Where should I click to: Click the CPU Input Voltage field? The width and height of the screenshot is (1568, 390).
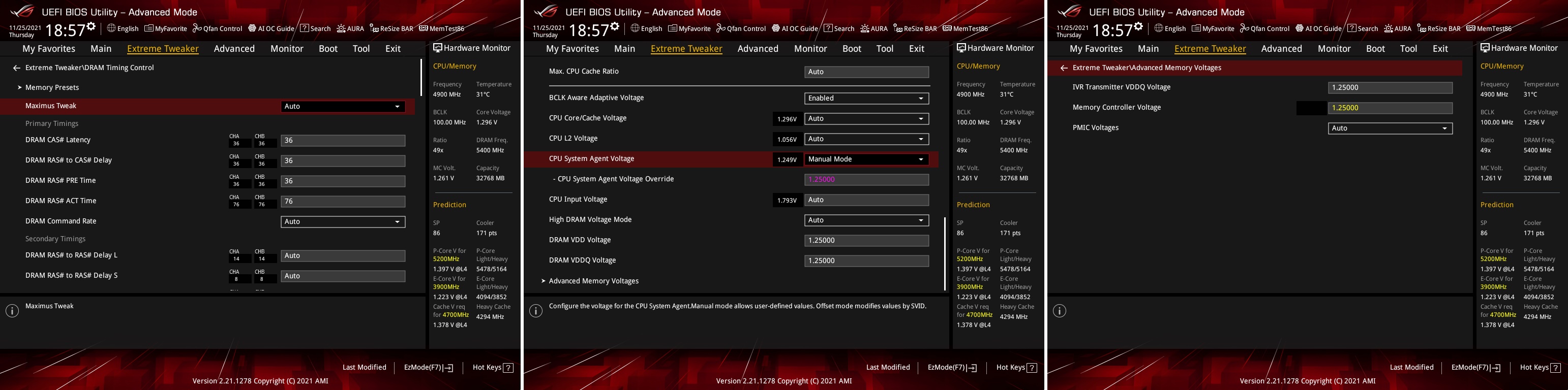click(866, 200)
